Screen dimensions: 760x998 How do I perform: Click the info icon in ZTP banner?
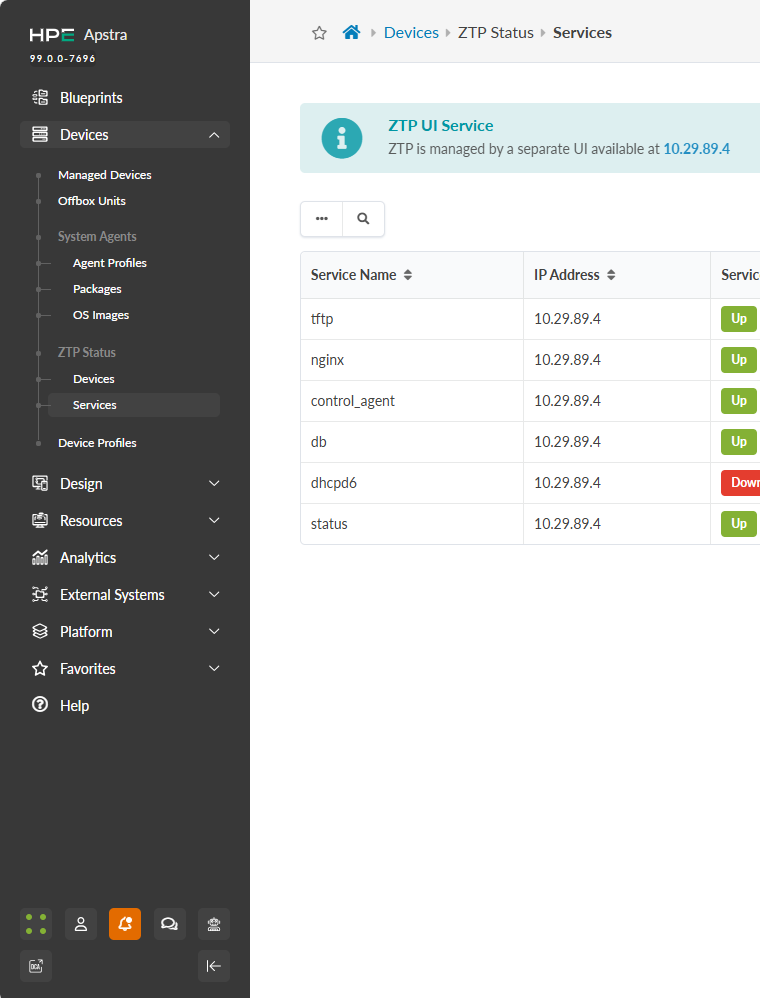342,138
